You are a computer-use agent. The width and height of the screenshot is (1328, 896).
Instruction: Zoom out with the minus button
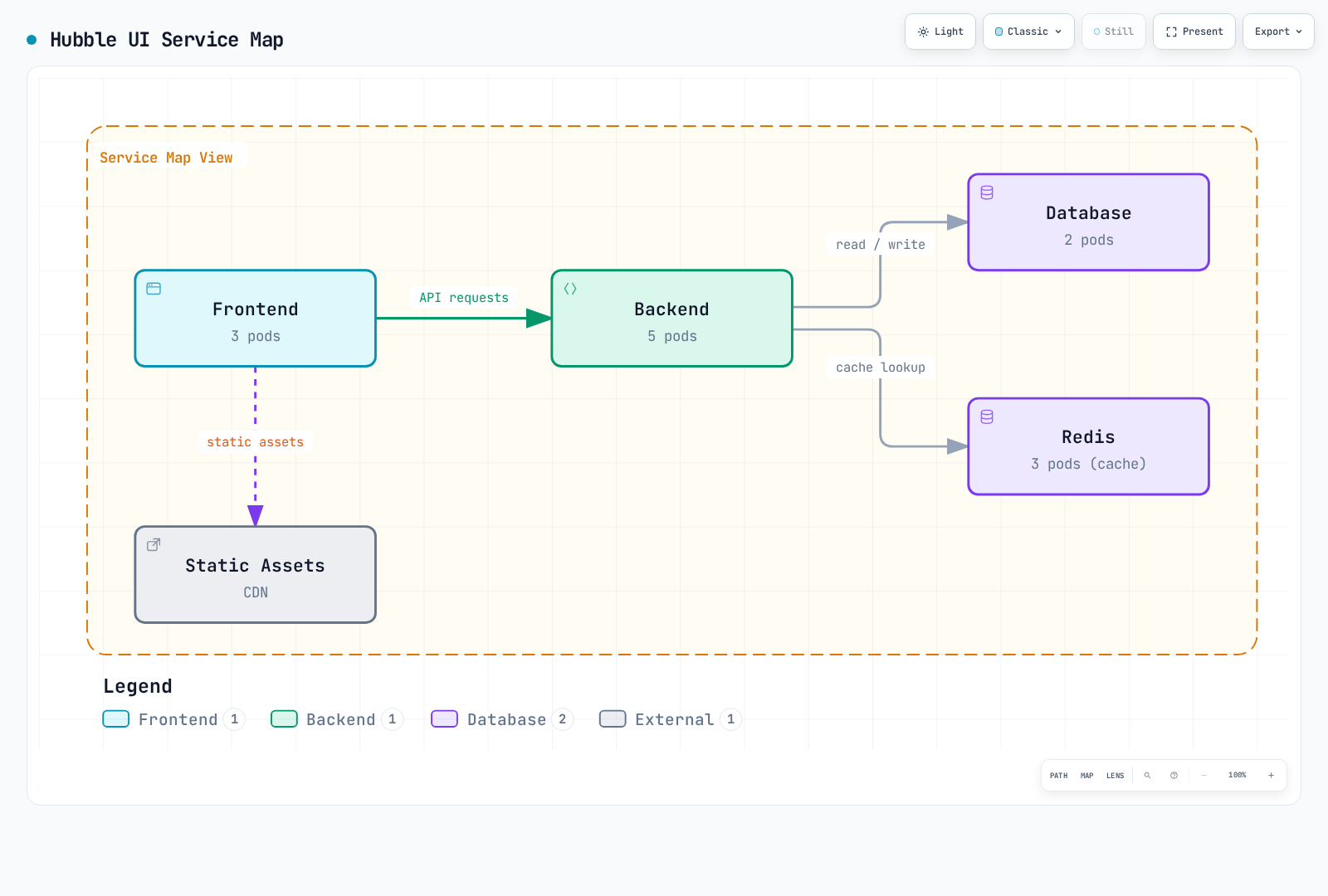pos(1203,776)
